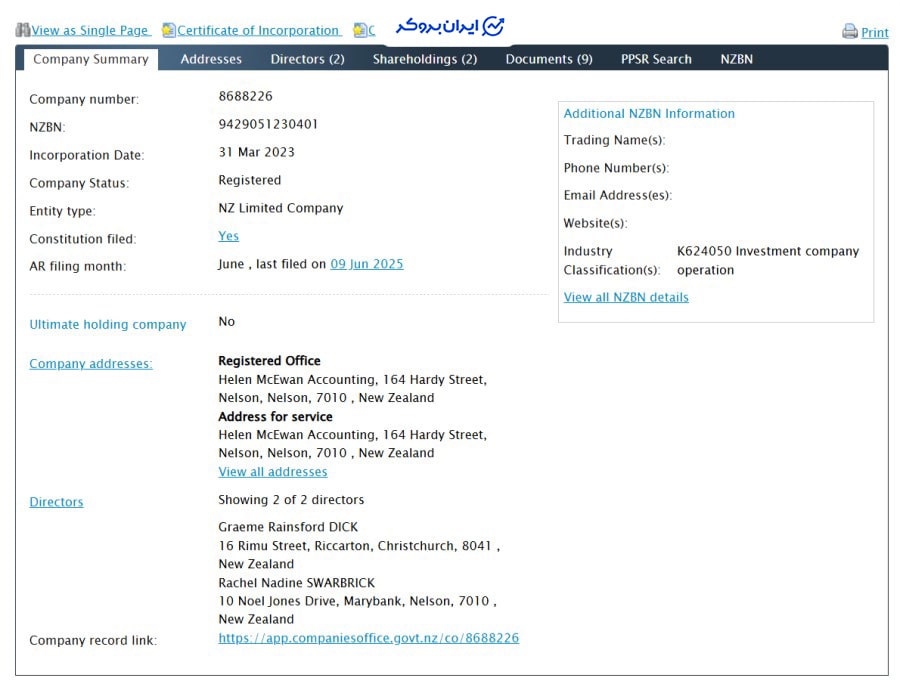Open the Certificate of Incorporation link

pyautogui.click(x=258, y=31)
